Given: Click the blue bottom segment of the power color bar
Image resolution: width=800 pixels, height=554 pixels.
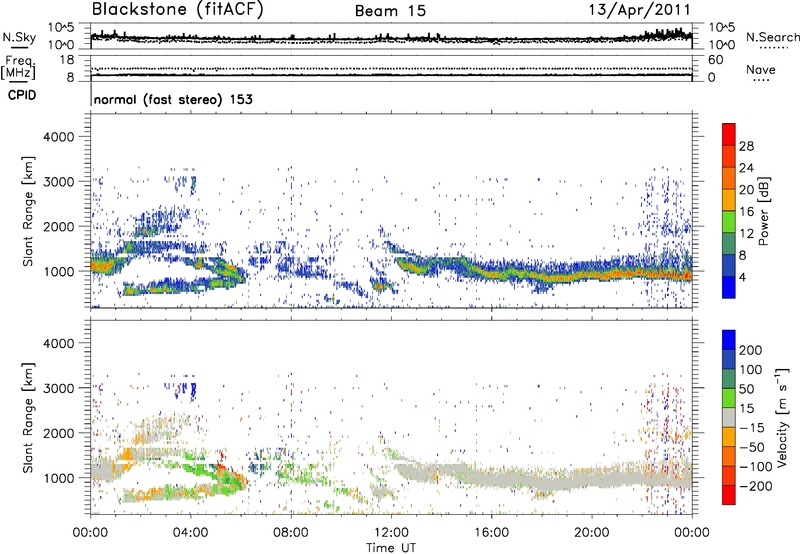Looking at the screenshot, I should pyautogui.click(x=729, y=288).
